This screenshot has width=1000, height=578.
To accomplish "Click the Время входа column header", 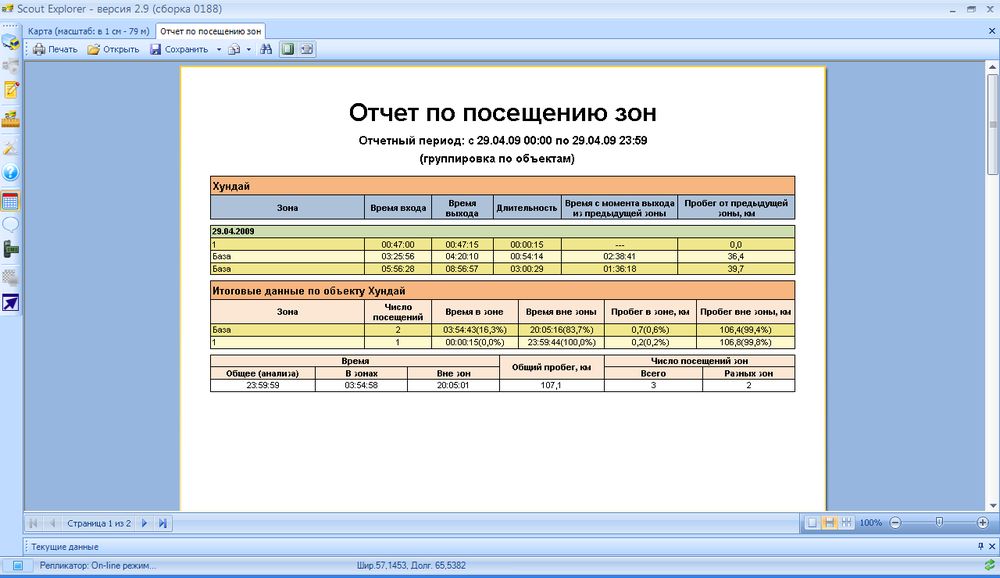I will pos(398,207).
